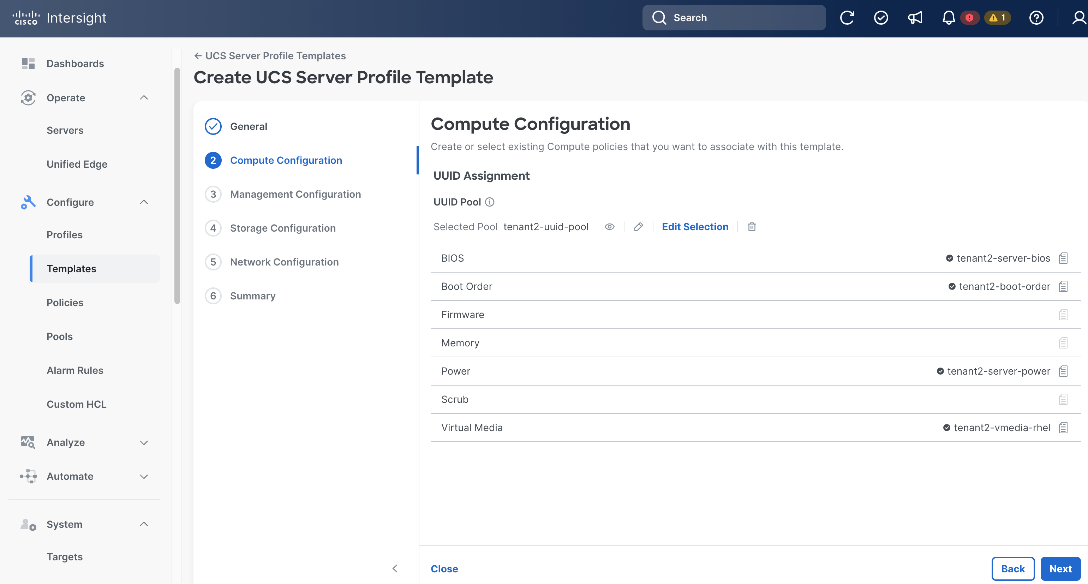
Task: Open the user profile icon
Action: pos(1079,18)
